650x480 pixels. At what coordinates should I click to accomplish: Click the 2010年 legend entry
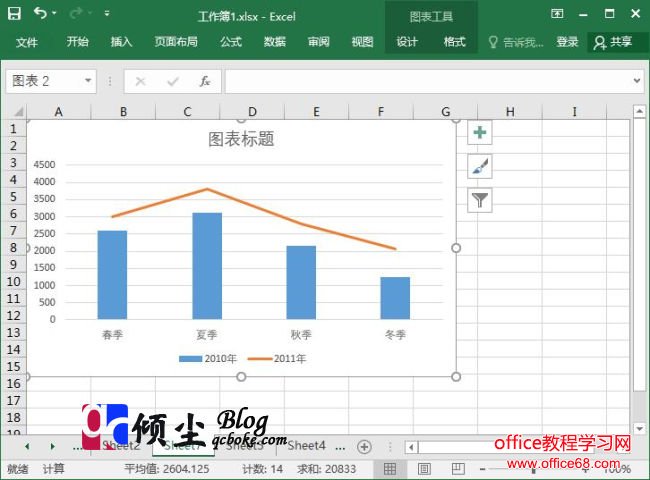(x=208, y=359)
